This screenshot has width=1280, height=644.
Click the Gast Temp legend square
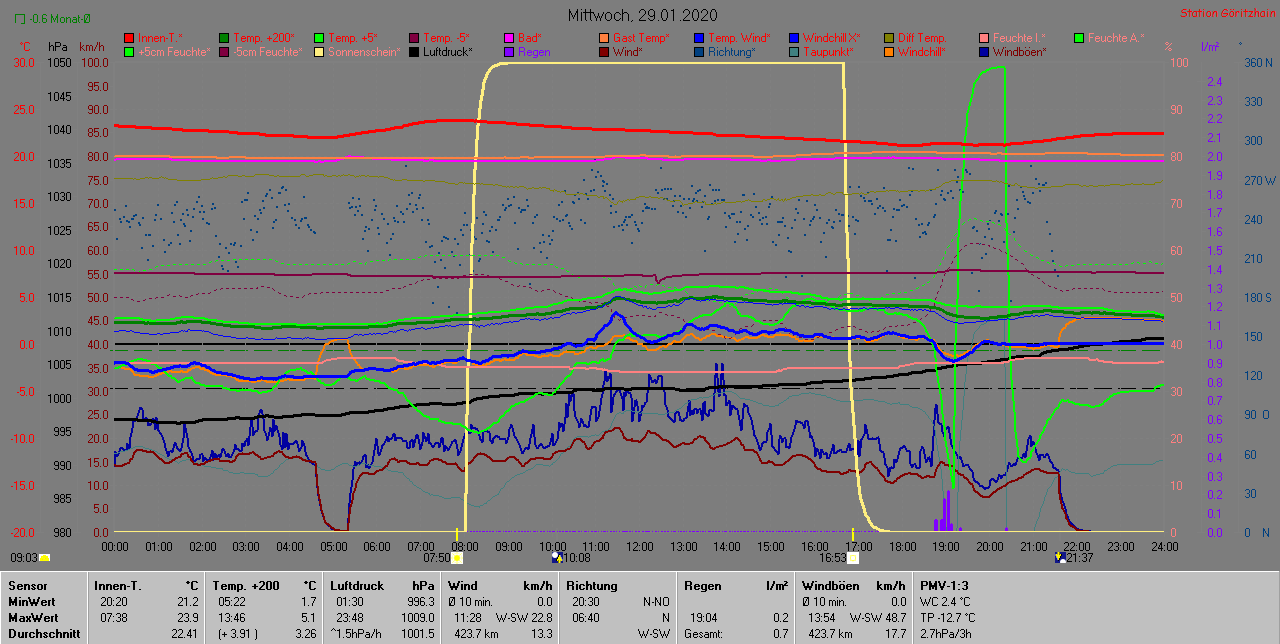click(604, 38)
